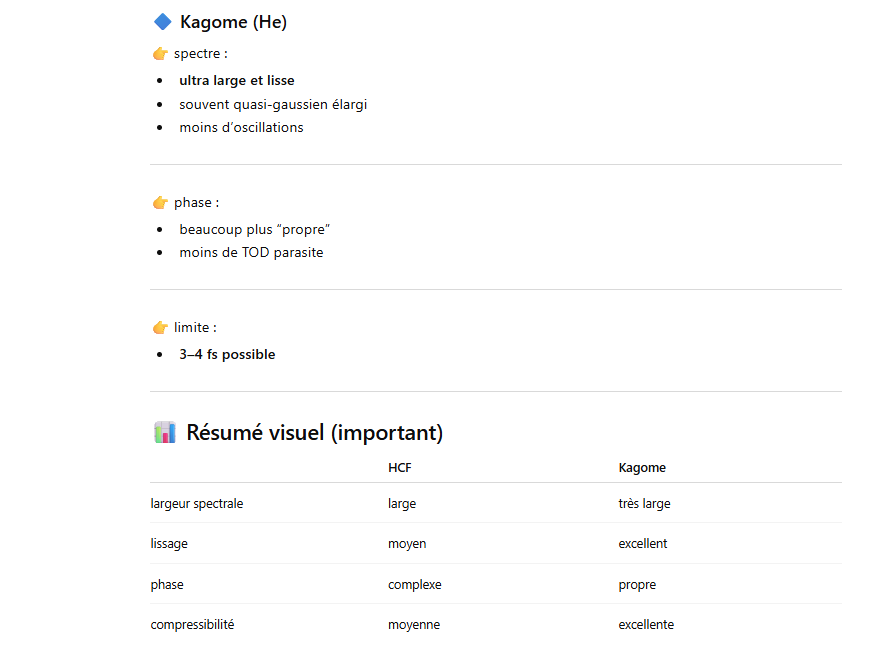This screenshot has height=665, width=880.
Task: Click the pointing hand emoji next to limite
Action: 161,328
